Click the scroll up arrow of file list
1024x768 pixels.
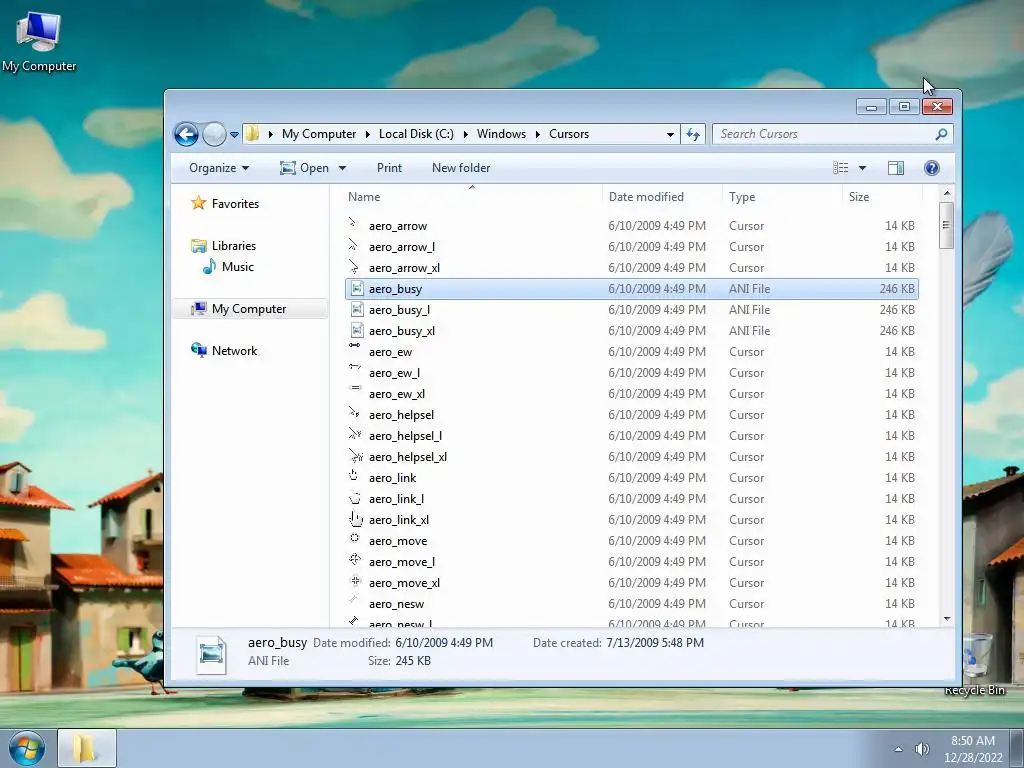point(947,194)
